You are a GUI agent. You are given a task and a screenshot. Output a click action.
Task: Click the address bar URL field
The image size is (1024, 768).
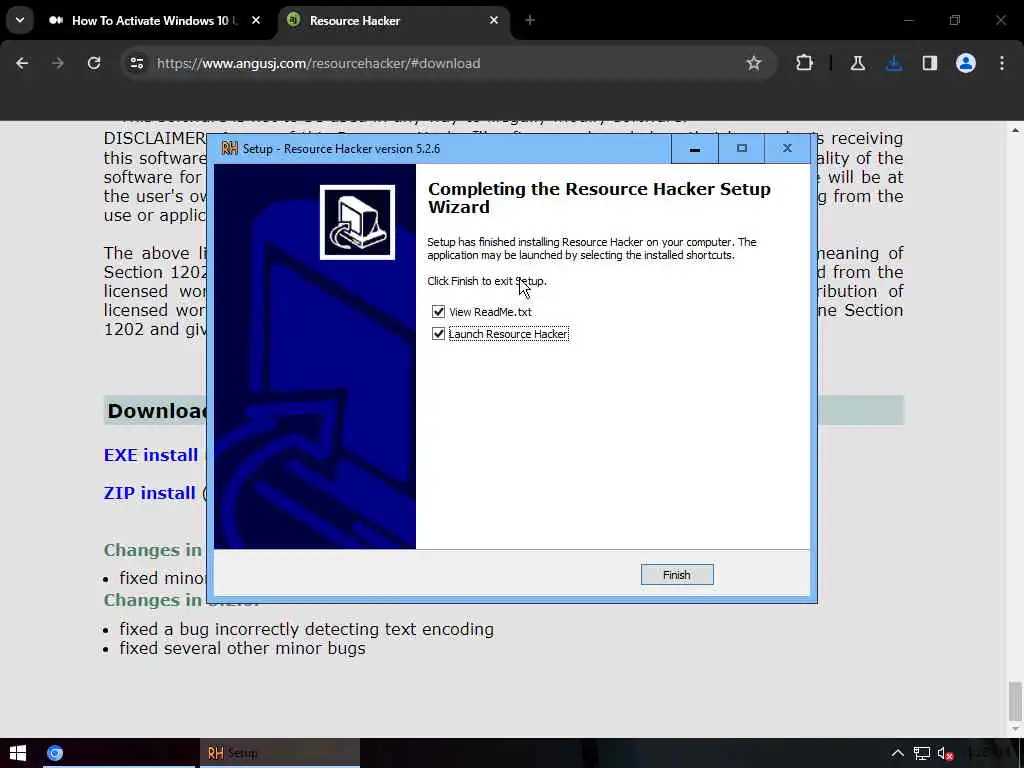tap(448, 63)
